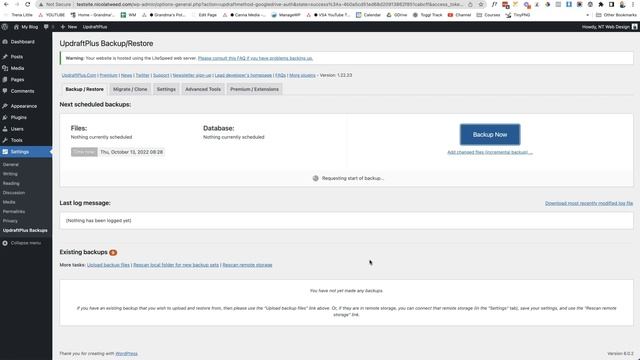Open UpdraftPlus Backups submenu
The width and height of the screenshot is (640, 360).
coord(25,230)
